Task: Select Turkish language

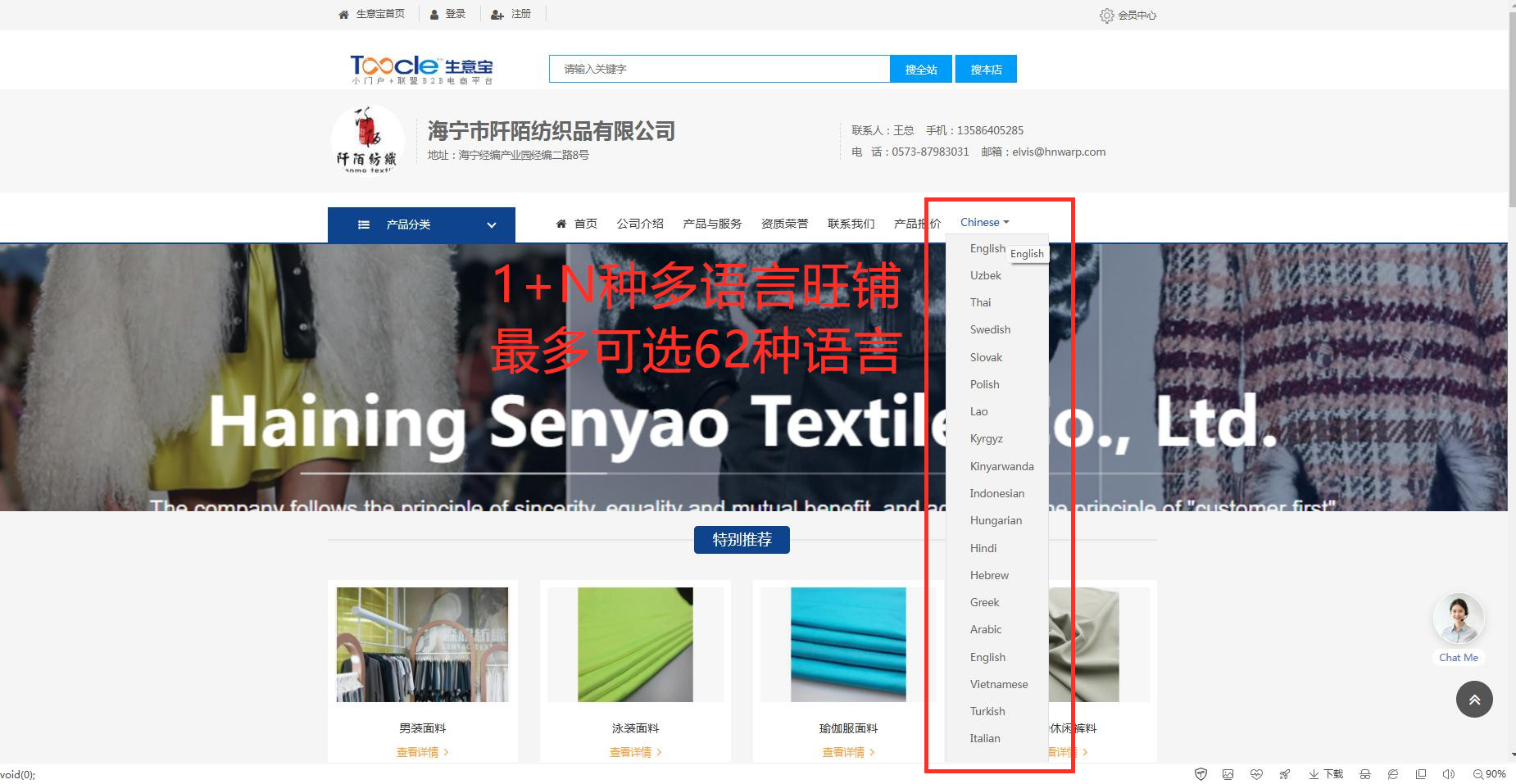Action: [987, 711]
